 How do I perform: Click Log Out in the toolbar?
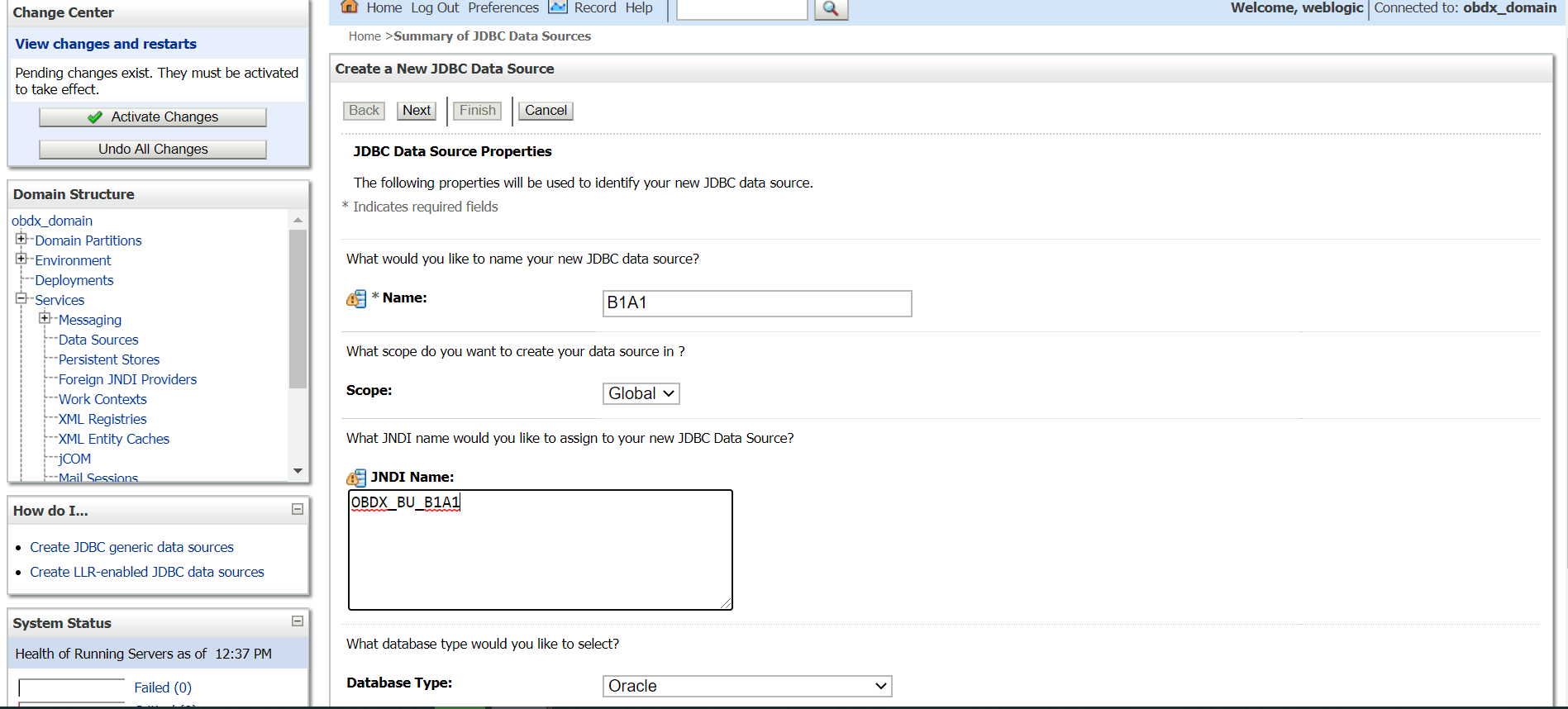click(435, 7)
